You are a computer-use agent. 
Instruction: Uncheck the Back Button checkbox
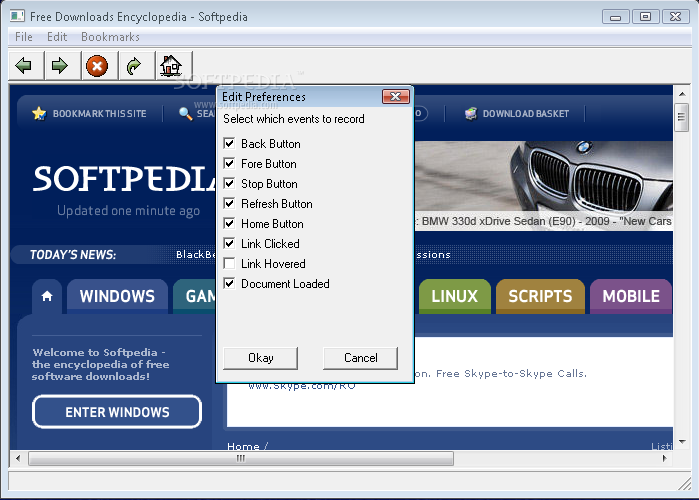click(x=229, y=143)
